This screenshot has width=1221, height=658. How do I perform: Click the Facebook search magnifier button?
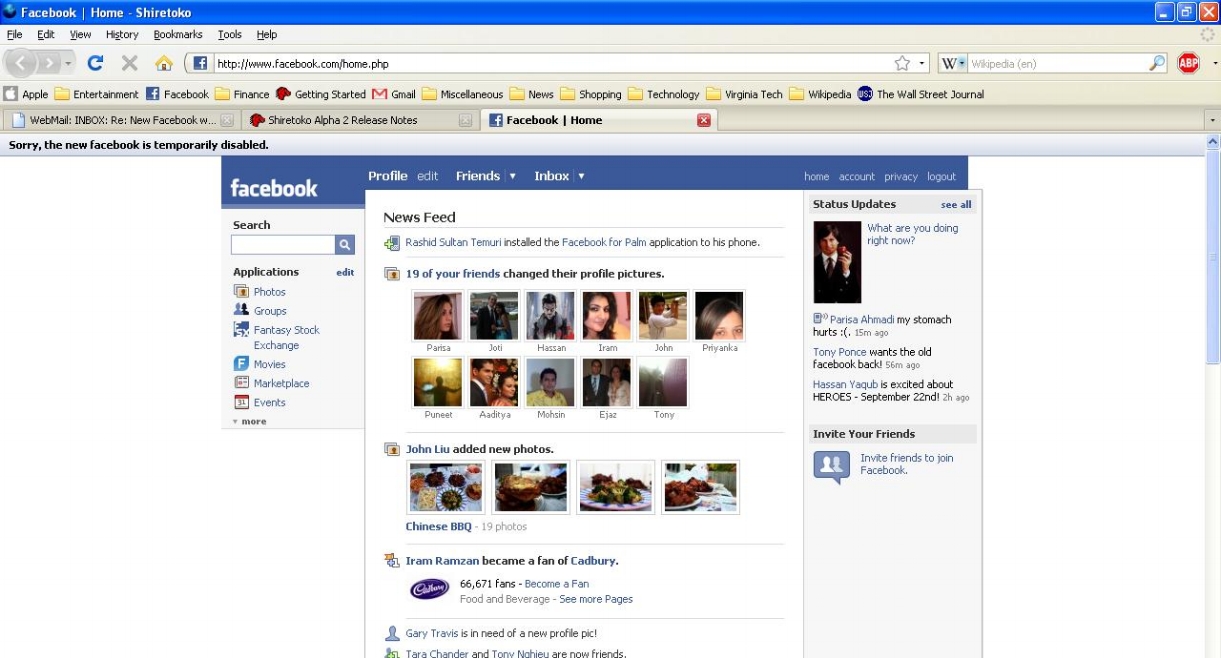point(345,244)
